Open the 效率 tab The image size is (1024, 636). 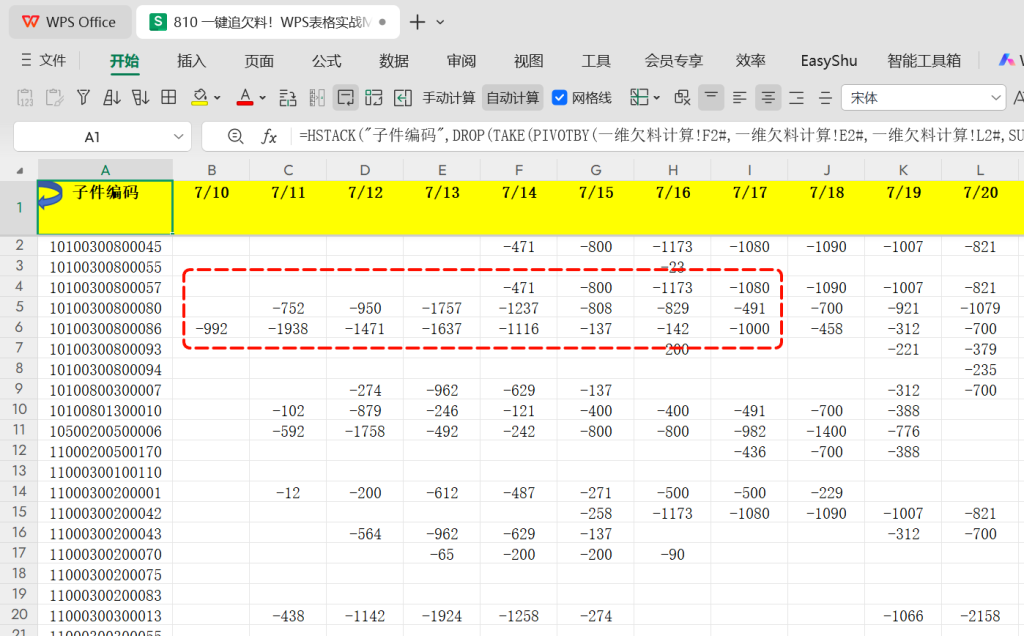[x=750, y=61]
